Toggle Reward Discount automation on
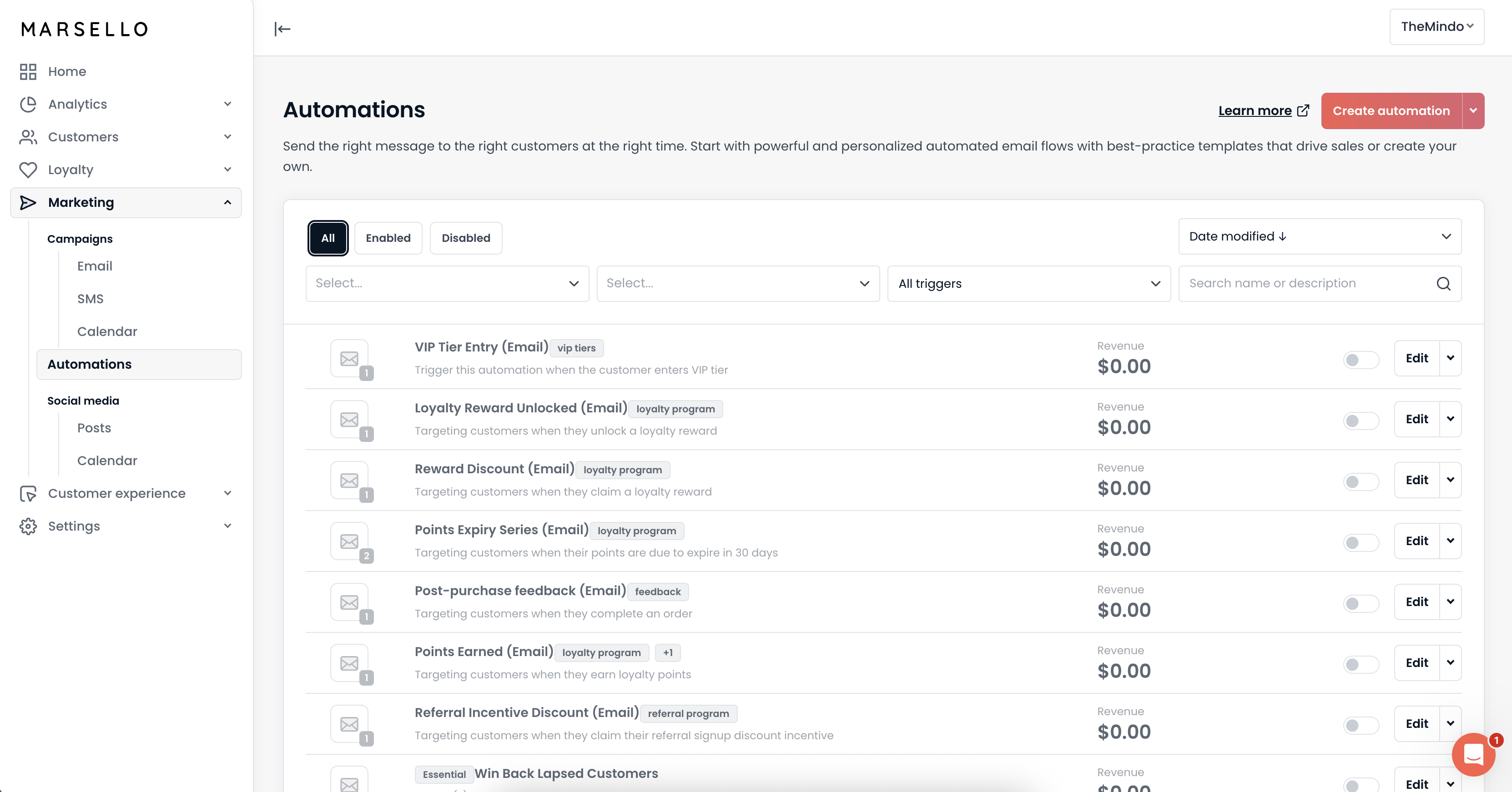 click(x=1361, y=481)
